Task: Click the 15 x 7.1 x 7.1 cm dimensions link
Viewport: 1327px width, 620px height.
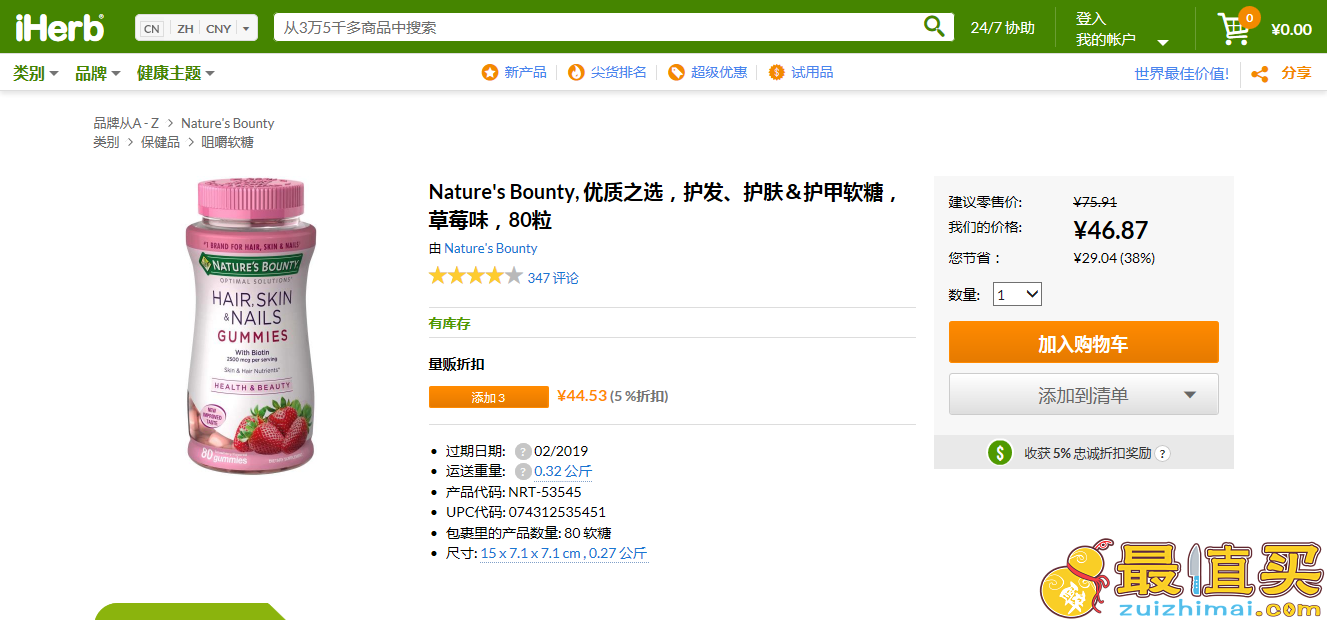Action: 564,553
